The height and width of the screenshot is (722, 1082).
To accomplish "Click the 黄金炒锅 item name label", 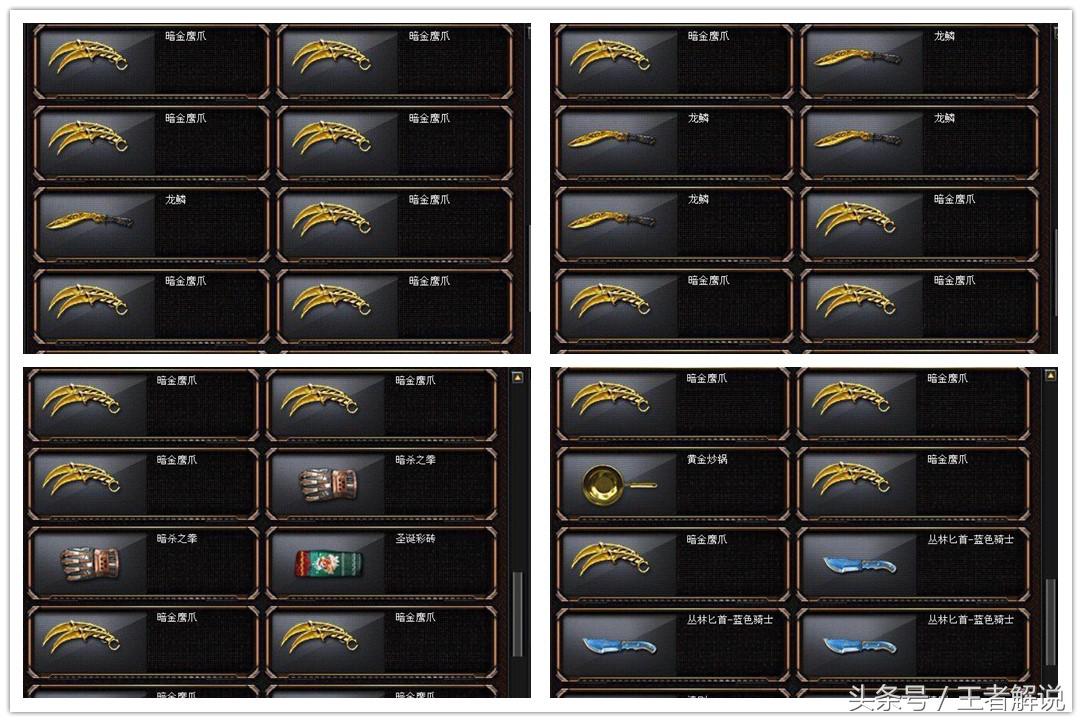I will (x=707, y=459).
